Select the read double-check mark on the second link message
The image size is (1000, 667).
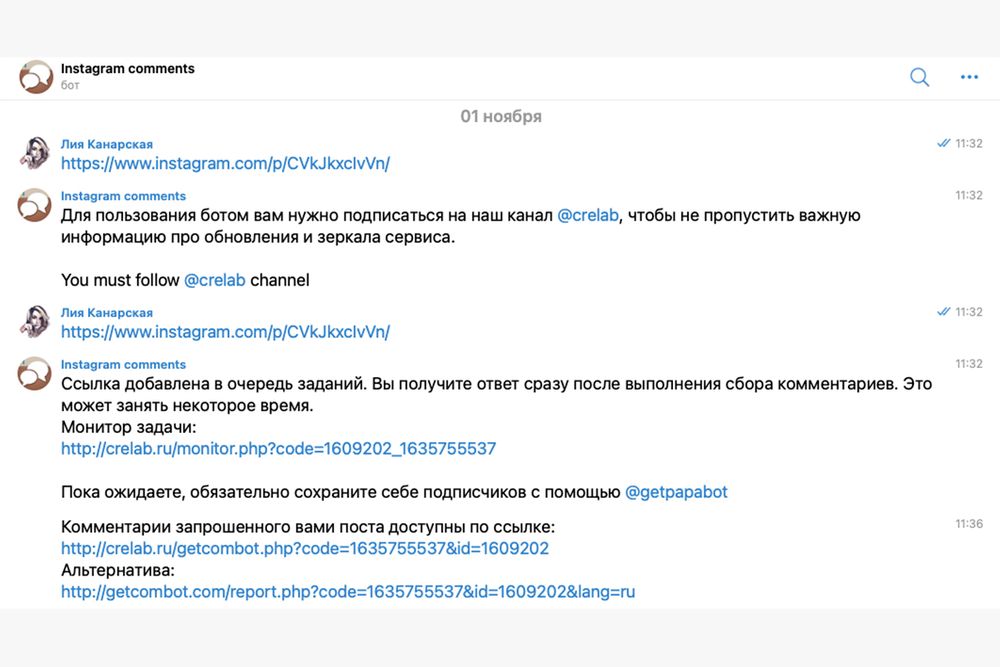click(x=943, y=312)
